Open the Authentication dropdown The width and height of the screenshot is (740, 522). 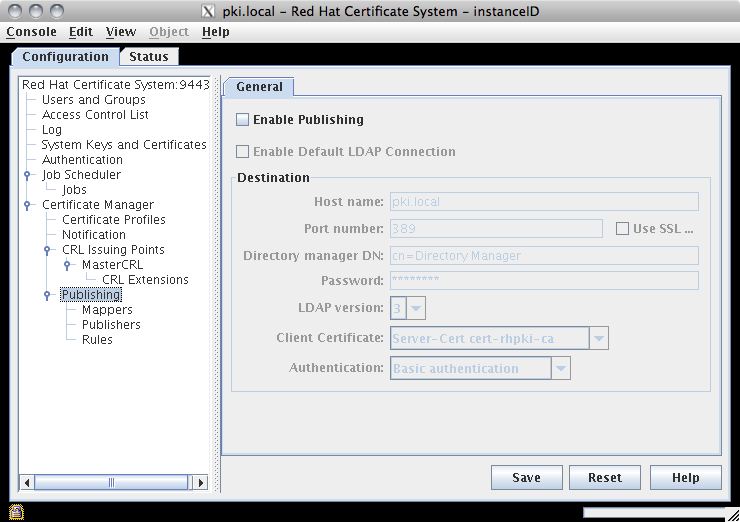tap(561, 368)
